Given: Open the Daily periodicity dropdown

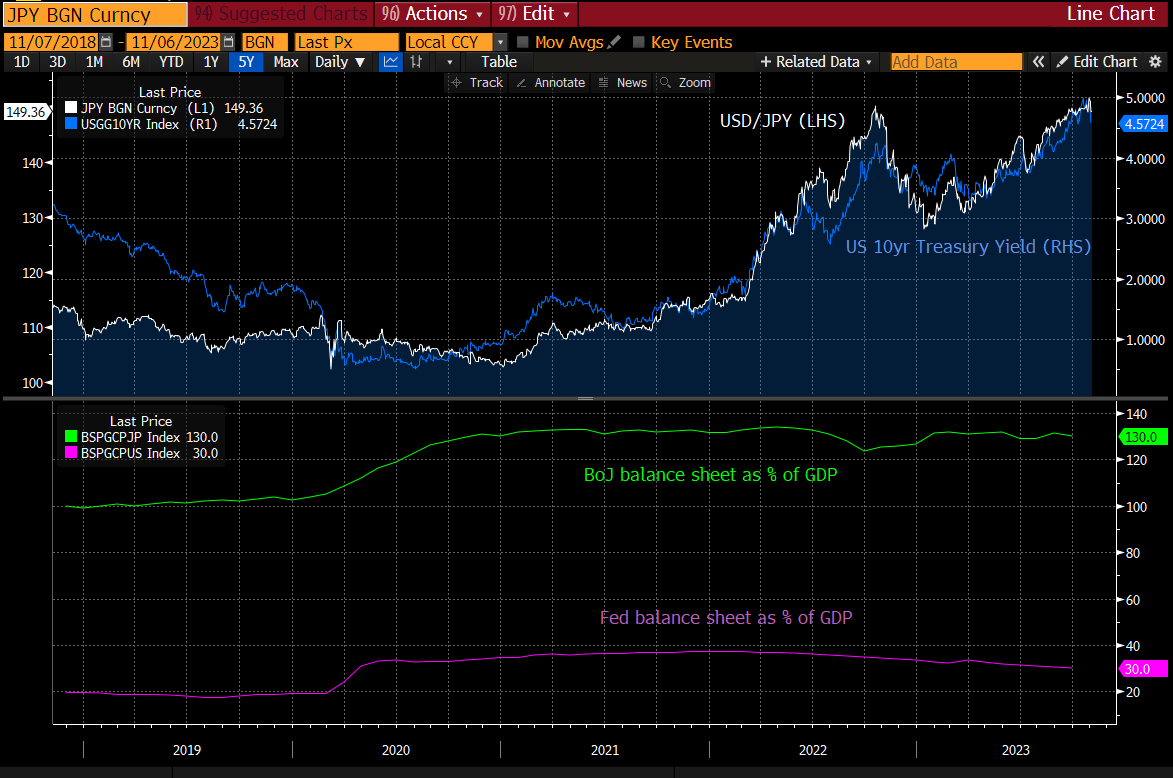Looking at the screenshot, I should (340, 62).
